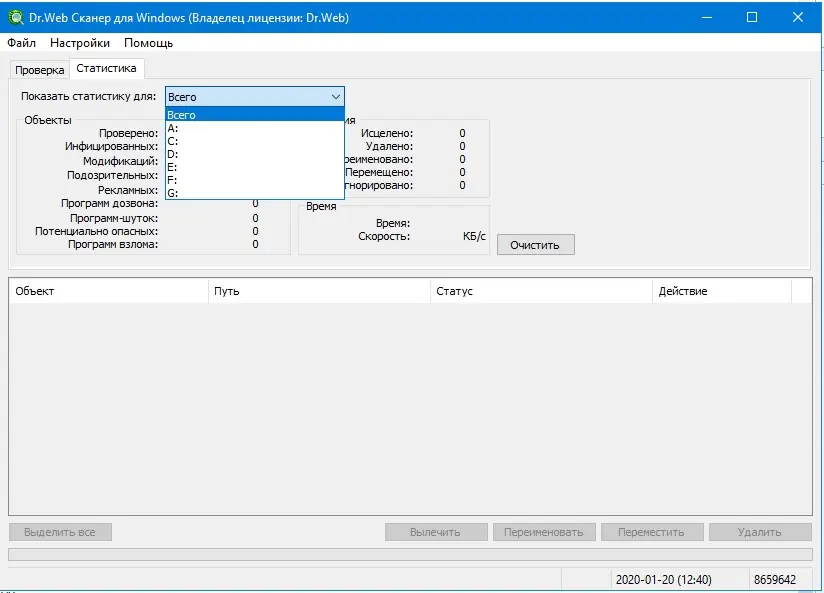Click the Перемещено: label
The width and height of the screenshot is (824, 593).
(x=379, y=172)
